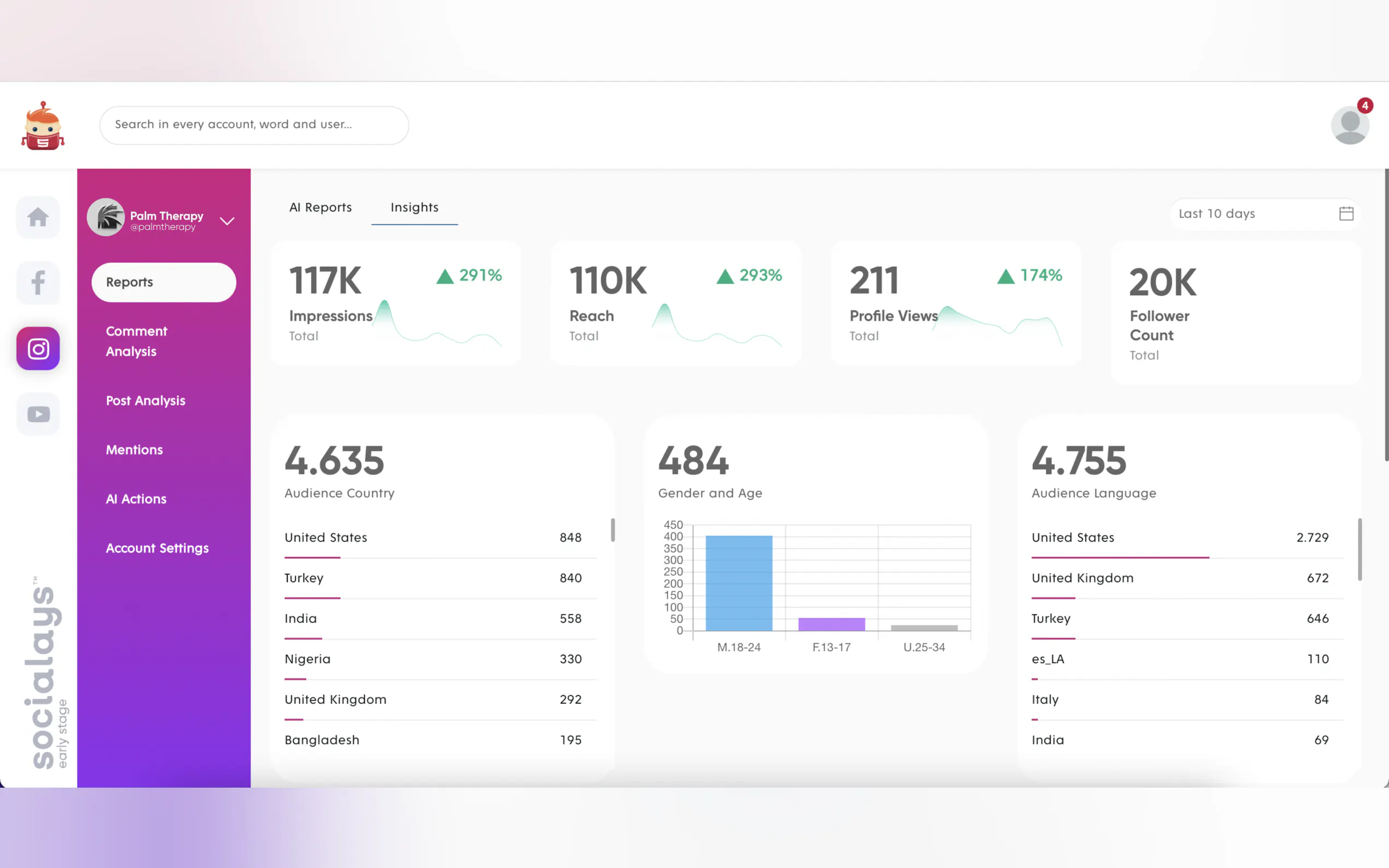Switch to the AI Reports tab
The height and width of the screenshot is (868, 1389).
[x=320, y=207]
